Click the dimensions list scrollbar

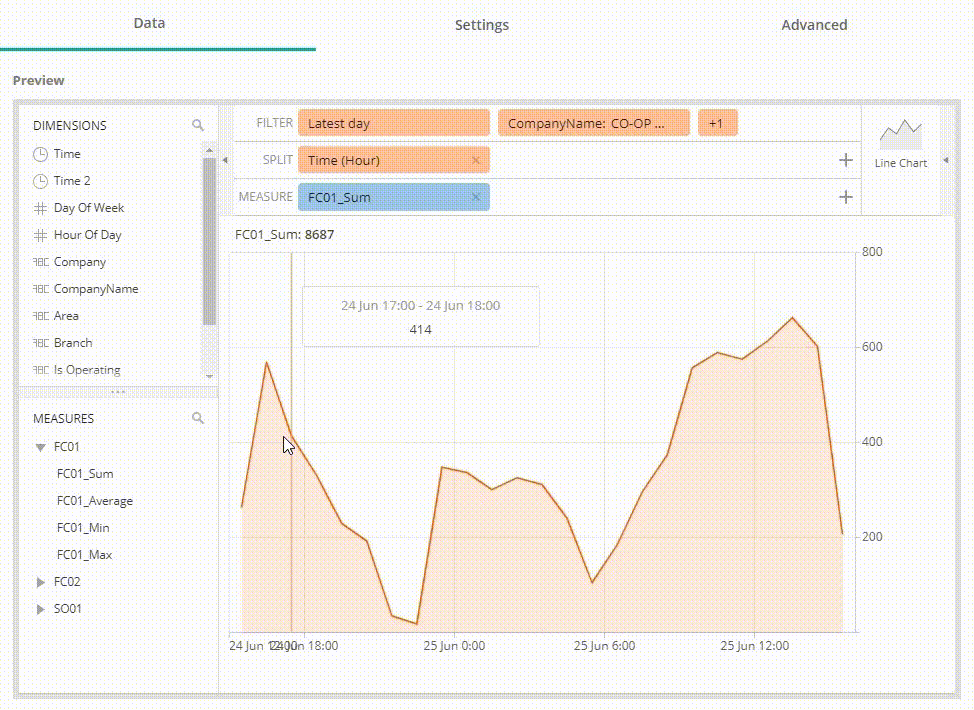click(209, 240)
